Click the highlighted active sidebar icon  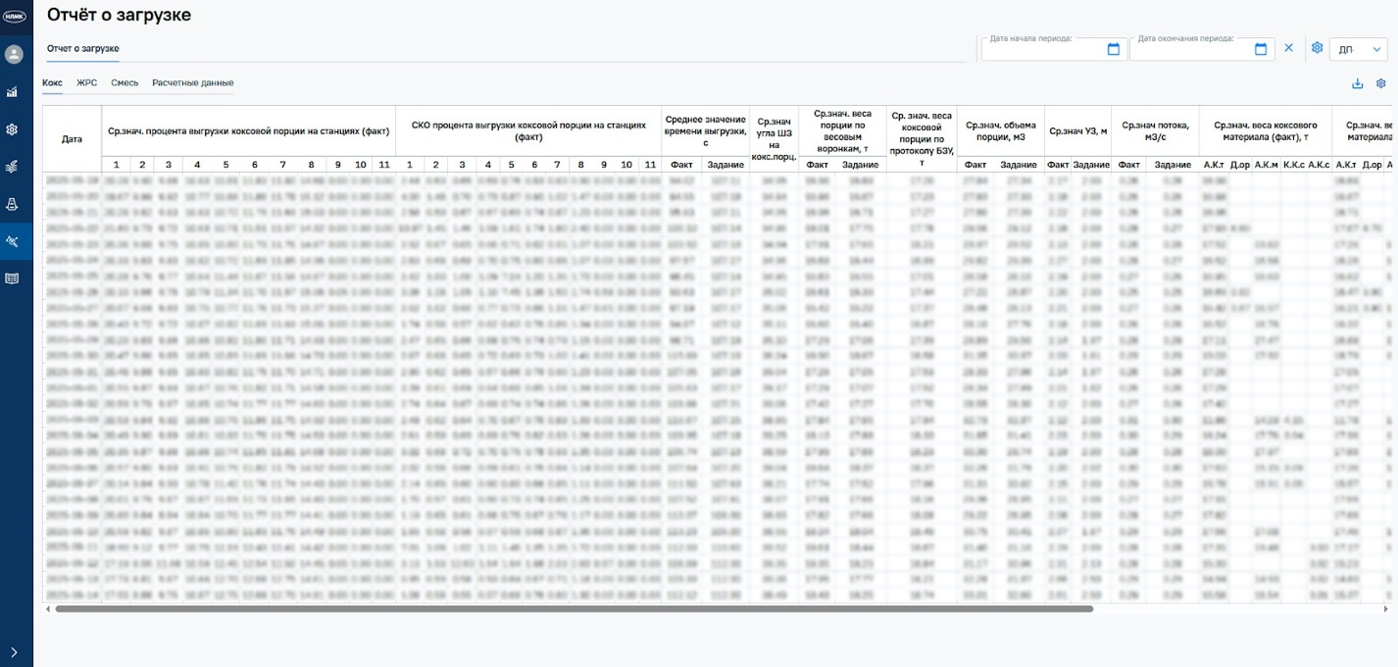point(12,241)
